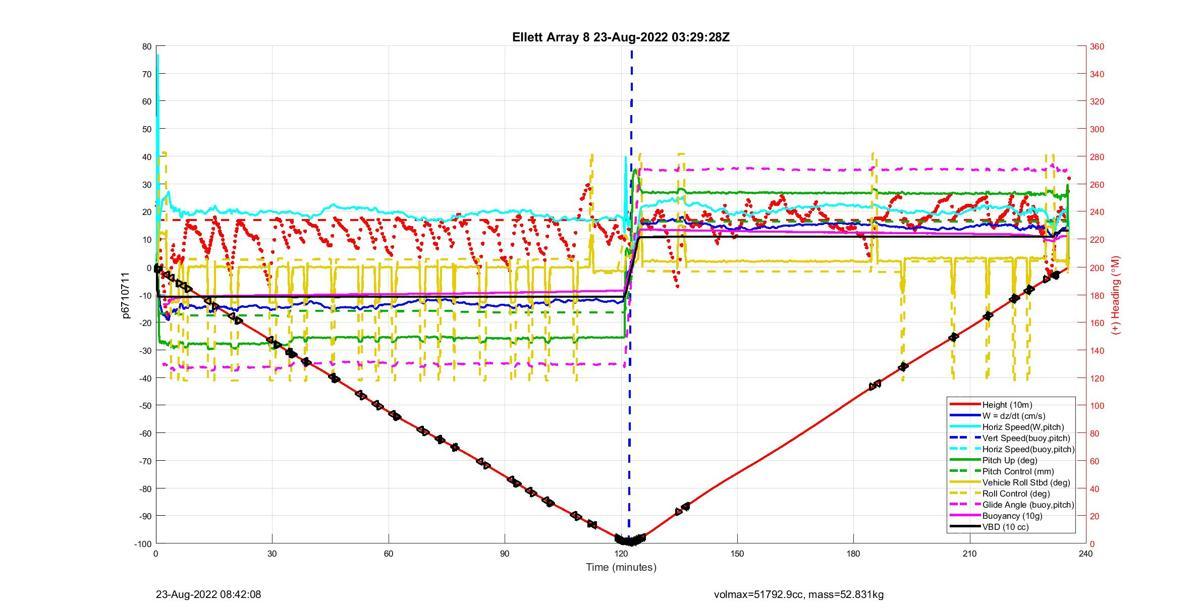Select 'Height (10m)' legend entry

pos(1009,404)
